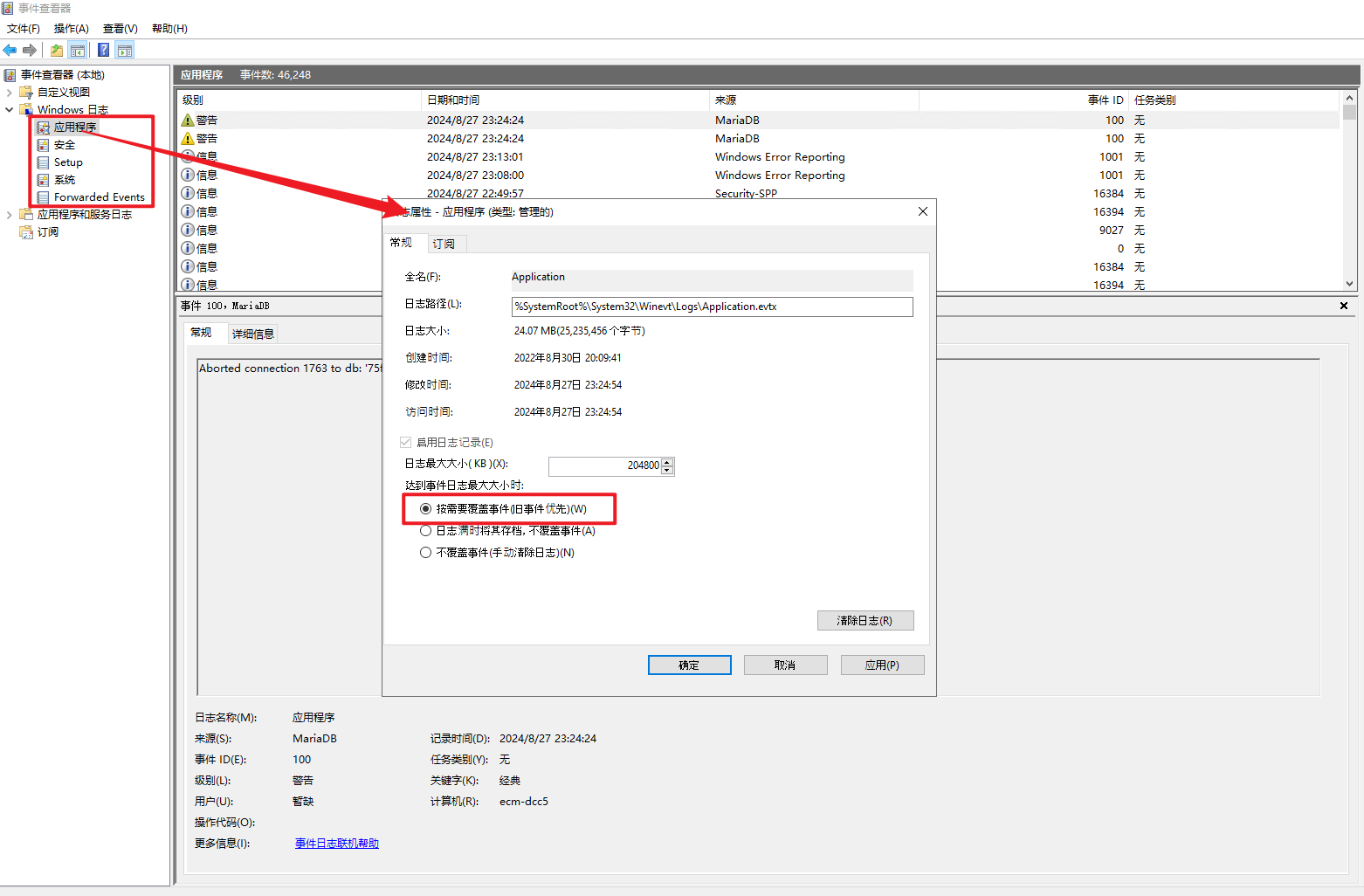Screen dimensions: 1364x896
Task: Increase max log size with up spinner
Action: tap(667, 461)
